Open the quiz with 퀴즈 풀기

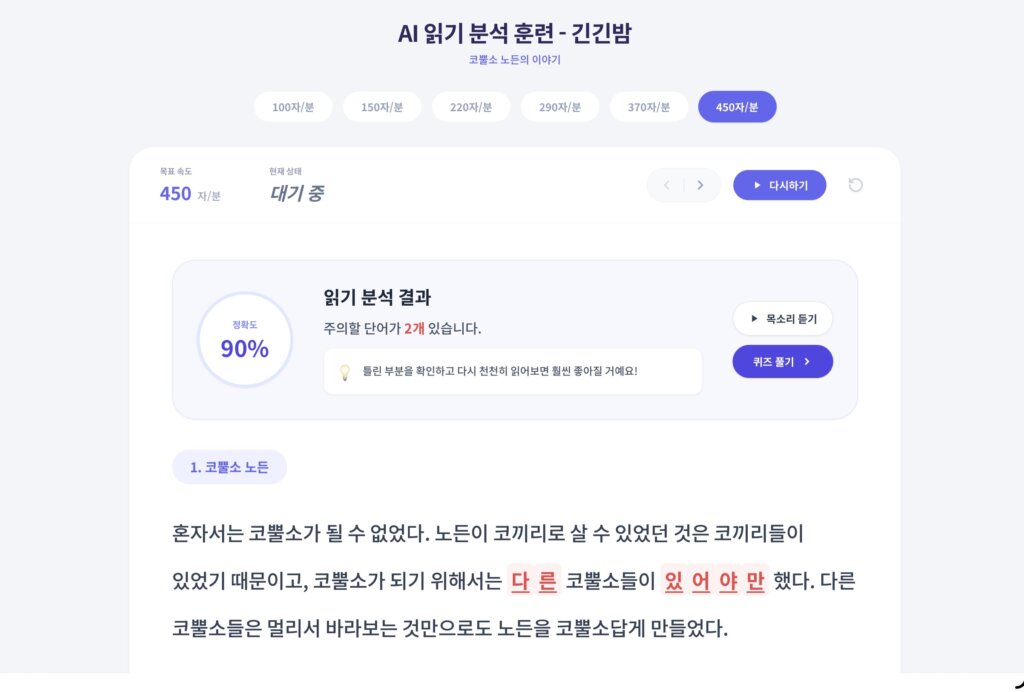(x=782, y=362)
